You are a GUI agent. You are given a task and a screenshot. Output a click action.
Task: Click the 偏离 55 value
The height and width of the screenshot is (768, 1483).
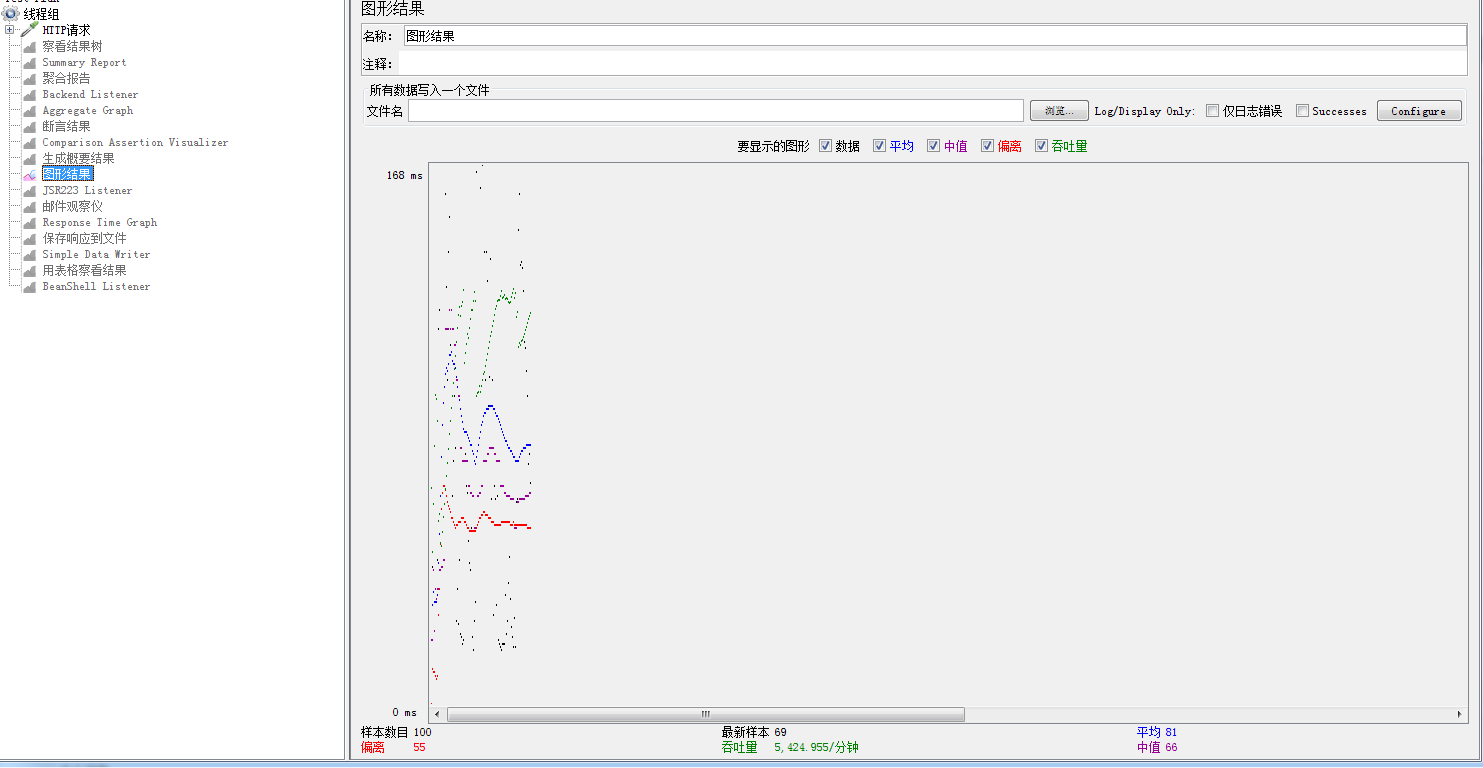pos(419,748)
